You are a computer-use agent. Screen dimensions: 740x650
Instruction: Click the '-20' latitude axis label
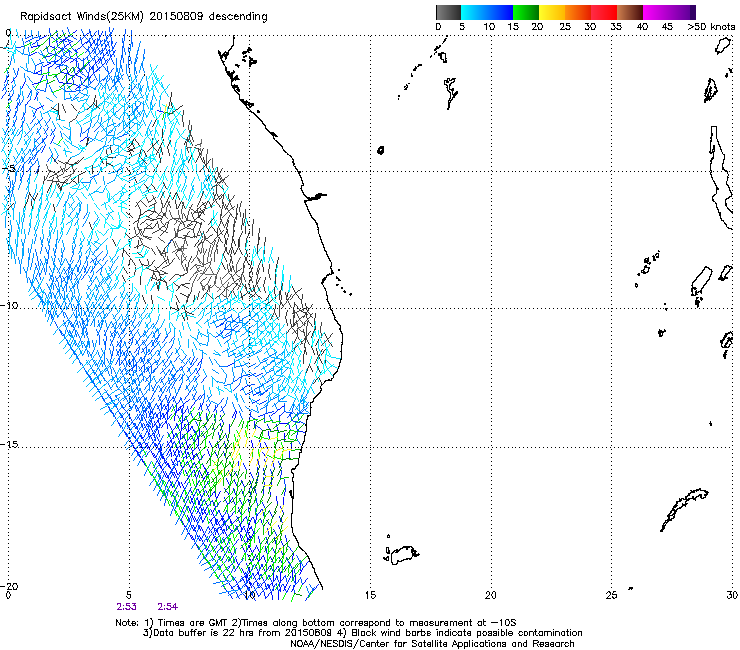(9, 586)
